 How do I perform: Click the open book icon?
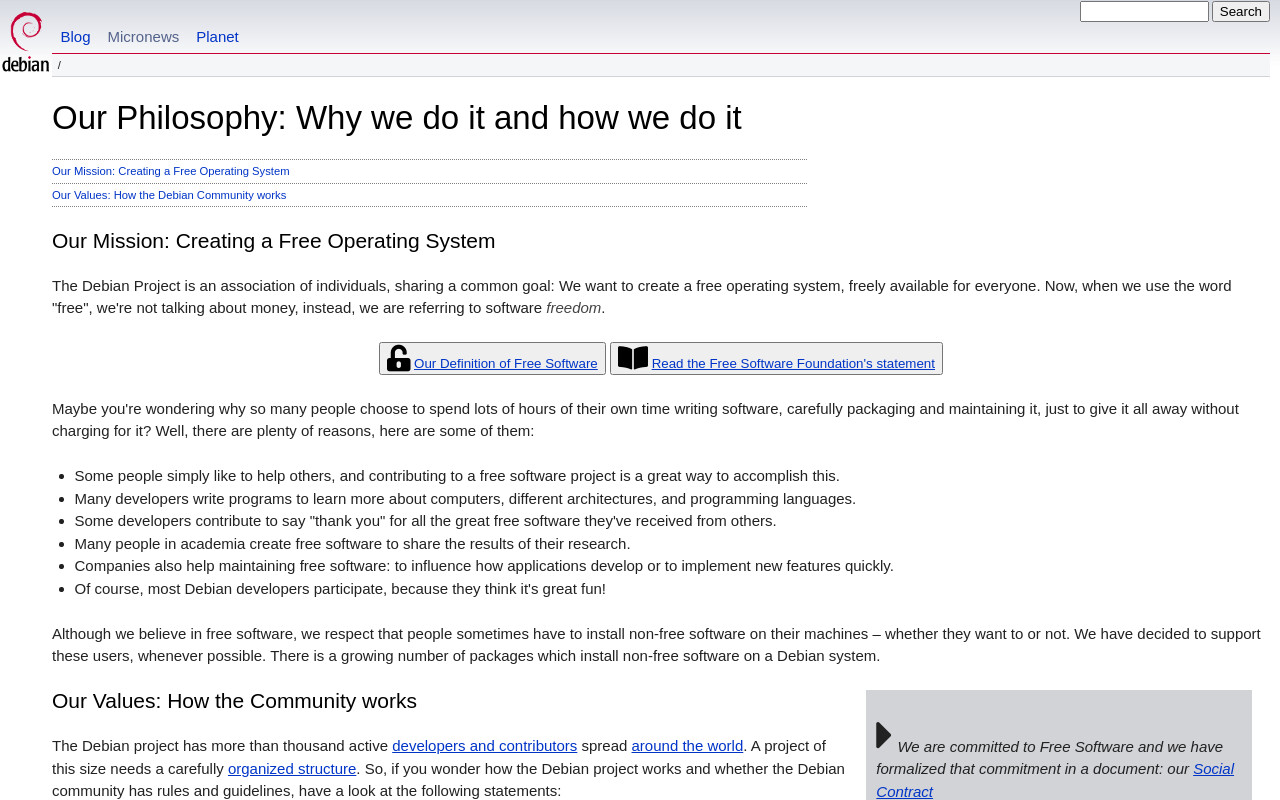point(633,358)
